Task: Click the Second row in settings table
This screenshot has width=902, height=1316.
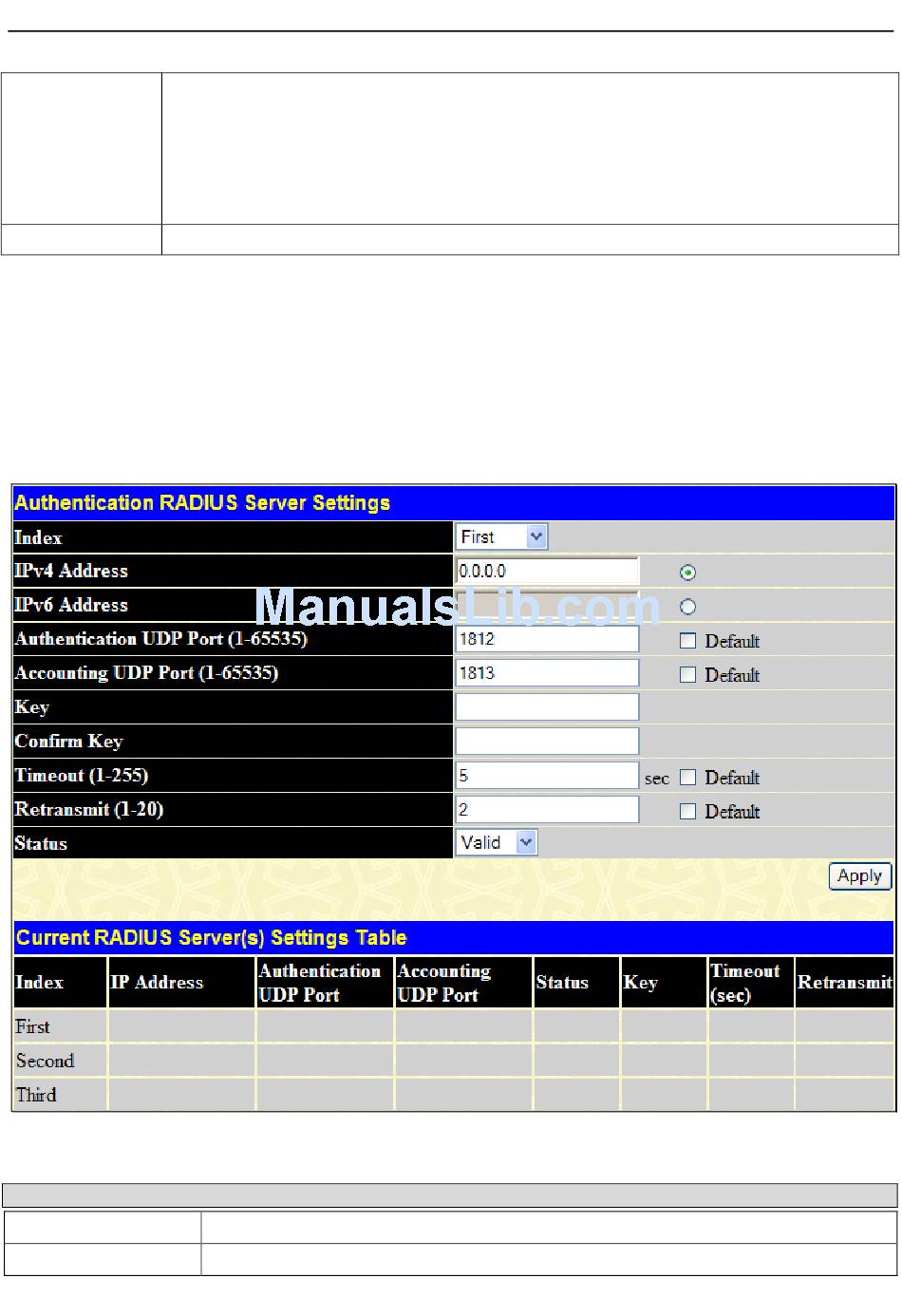Action: click(454, 1061)
